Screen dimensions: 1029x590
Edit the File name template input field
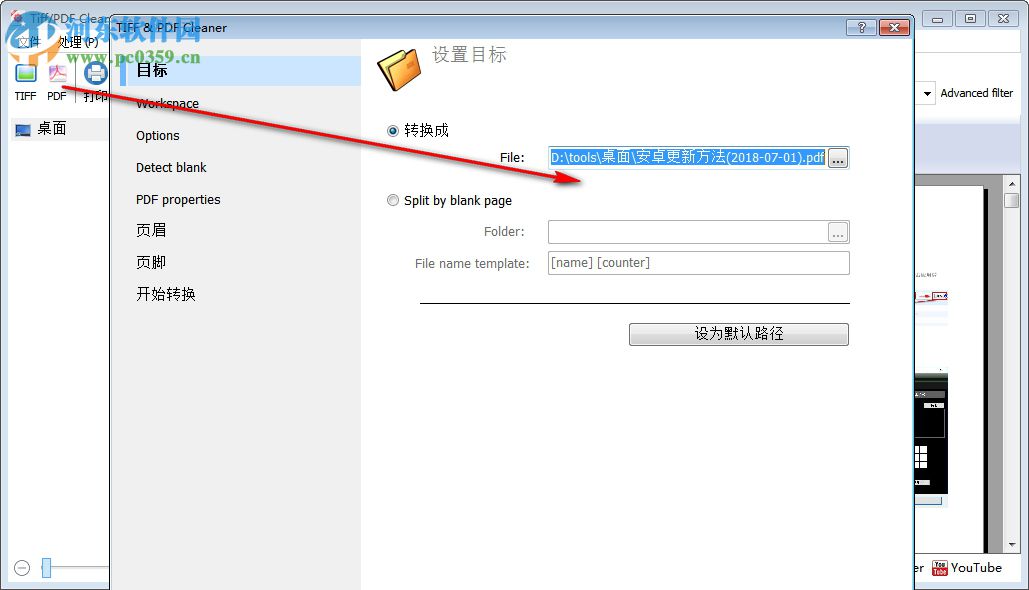coord(698,262)
